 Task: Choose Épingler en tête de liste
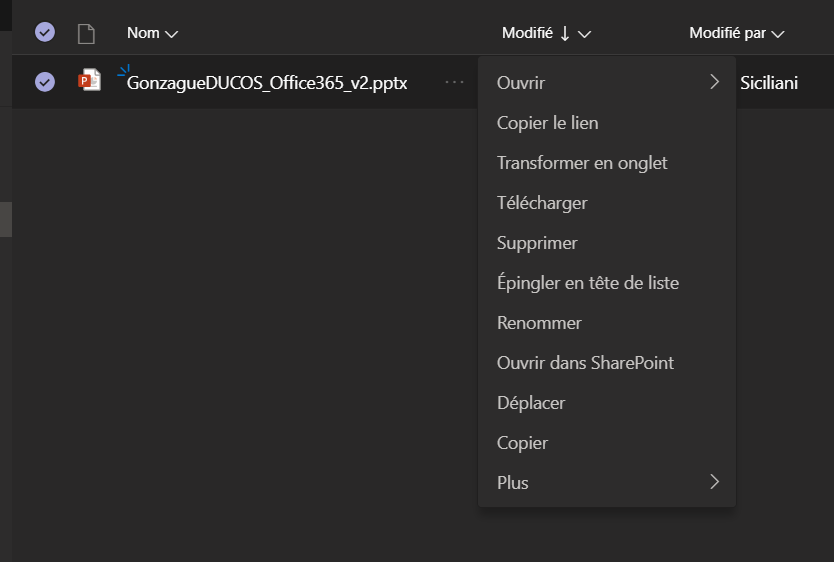[x=588, y=283]
